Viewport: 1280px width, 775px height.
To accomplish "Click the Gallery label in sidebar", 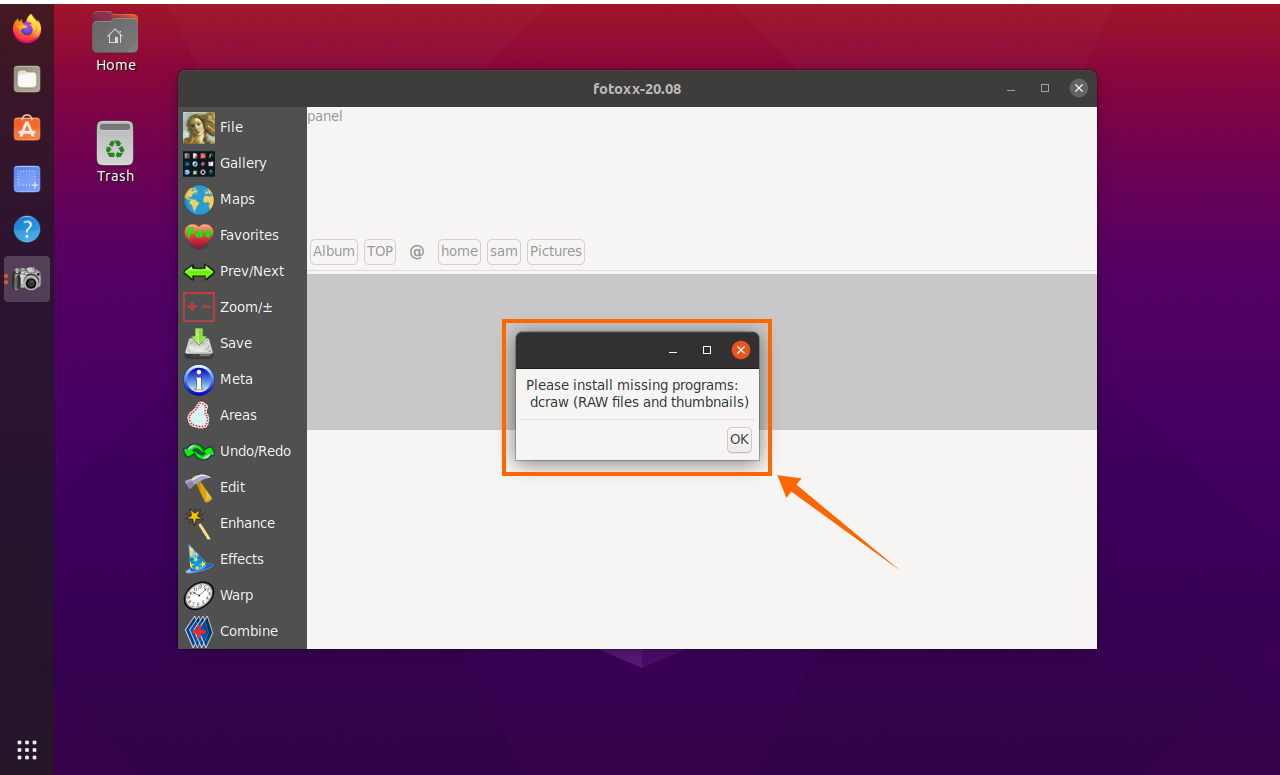I will 243,163.
